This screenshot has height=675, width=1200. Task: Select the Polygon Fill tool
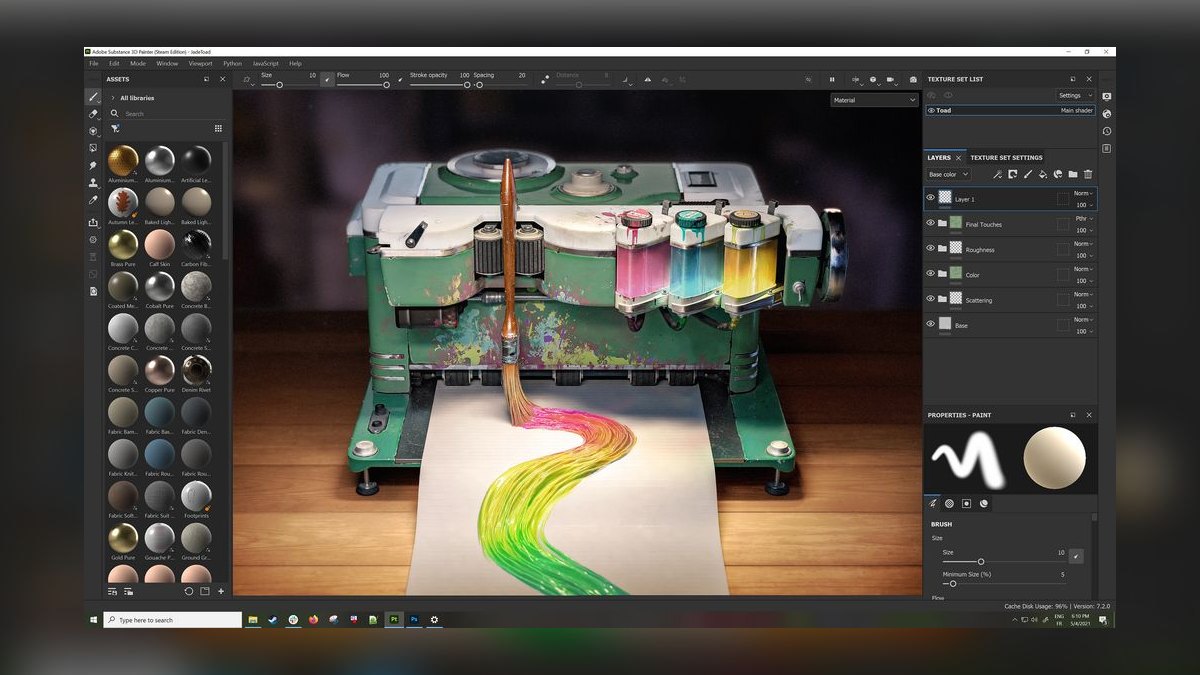(93, 148)
